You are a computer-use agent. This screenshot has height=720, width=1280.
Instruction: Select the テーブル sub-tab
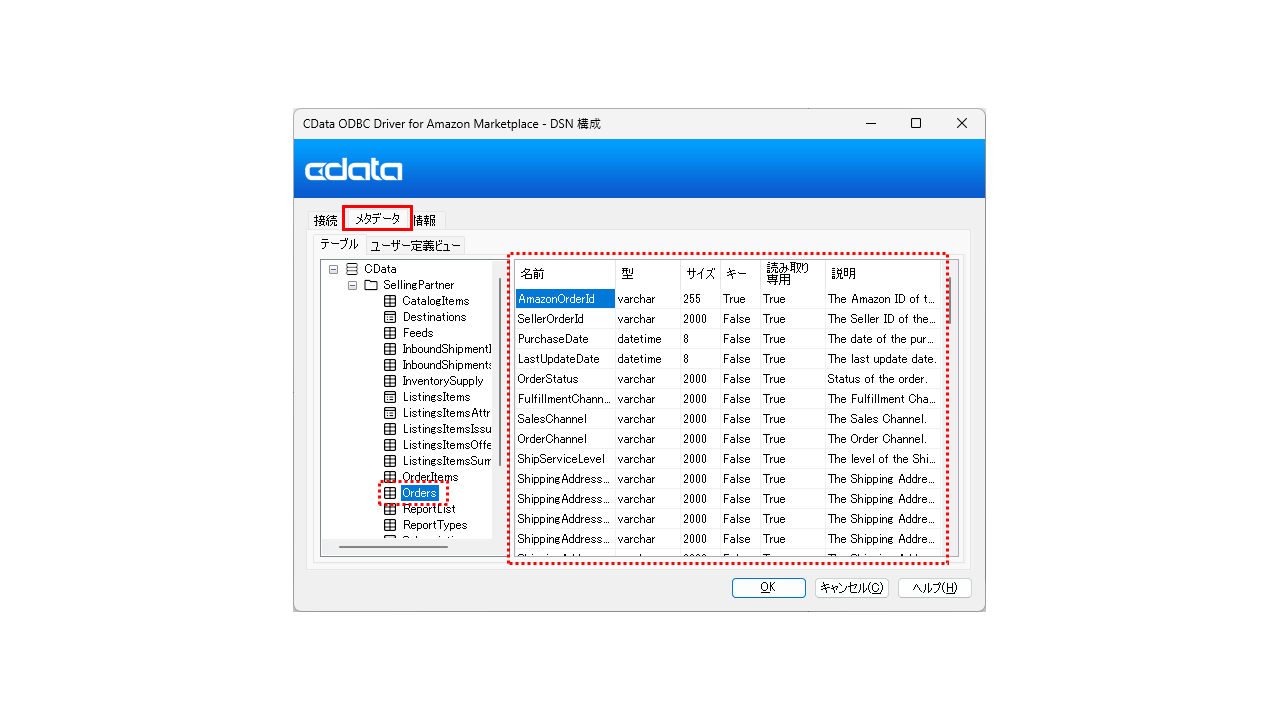click(339, 244)
